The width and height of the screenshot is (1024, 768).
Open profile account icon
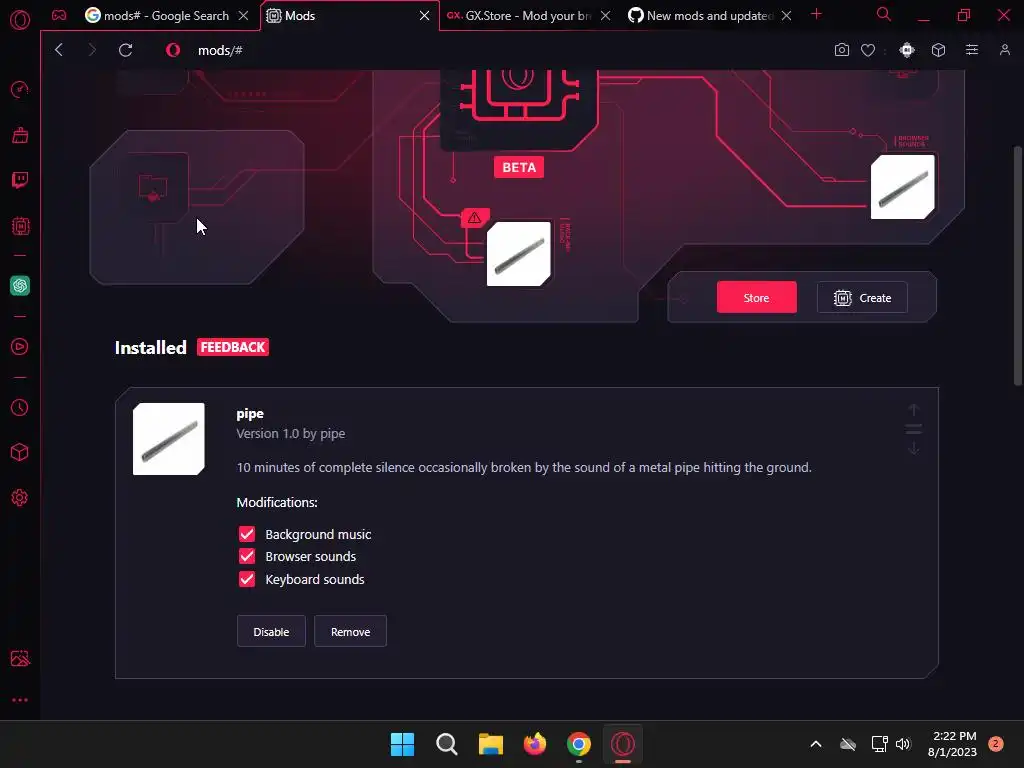tap(1005, 50)
